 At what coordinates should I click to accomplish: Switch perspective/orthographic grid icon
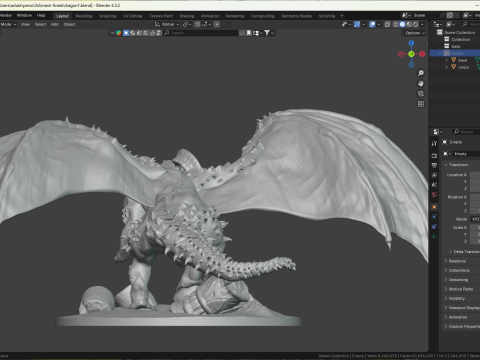click(x=421, y=104)
